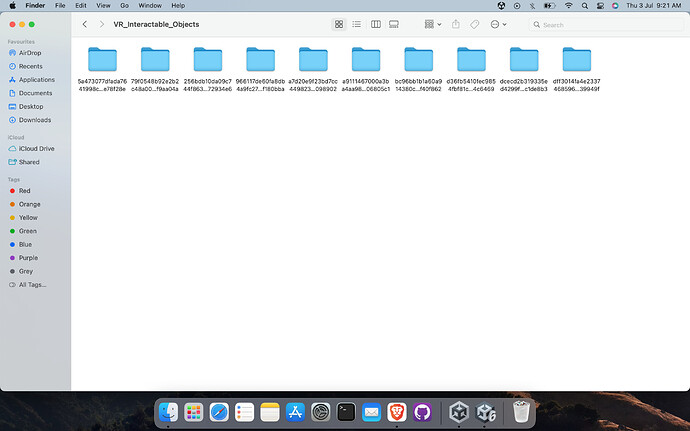Open the View menu in menu bar
Screen dimensions: 690x431
point(103,6)
